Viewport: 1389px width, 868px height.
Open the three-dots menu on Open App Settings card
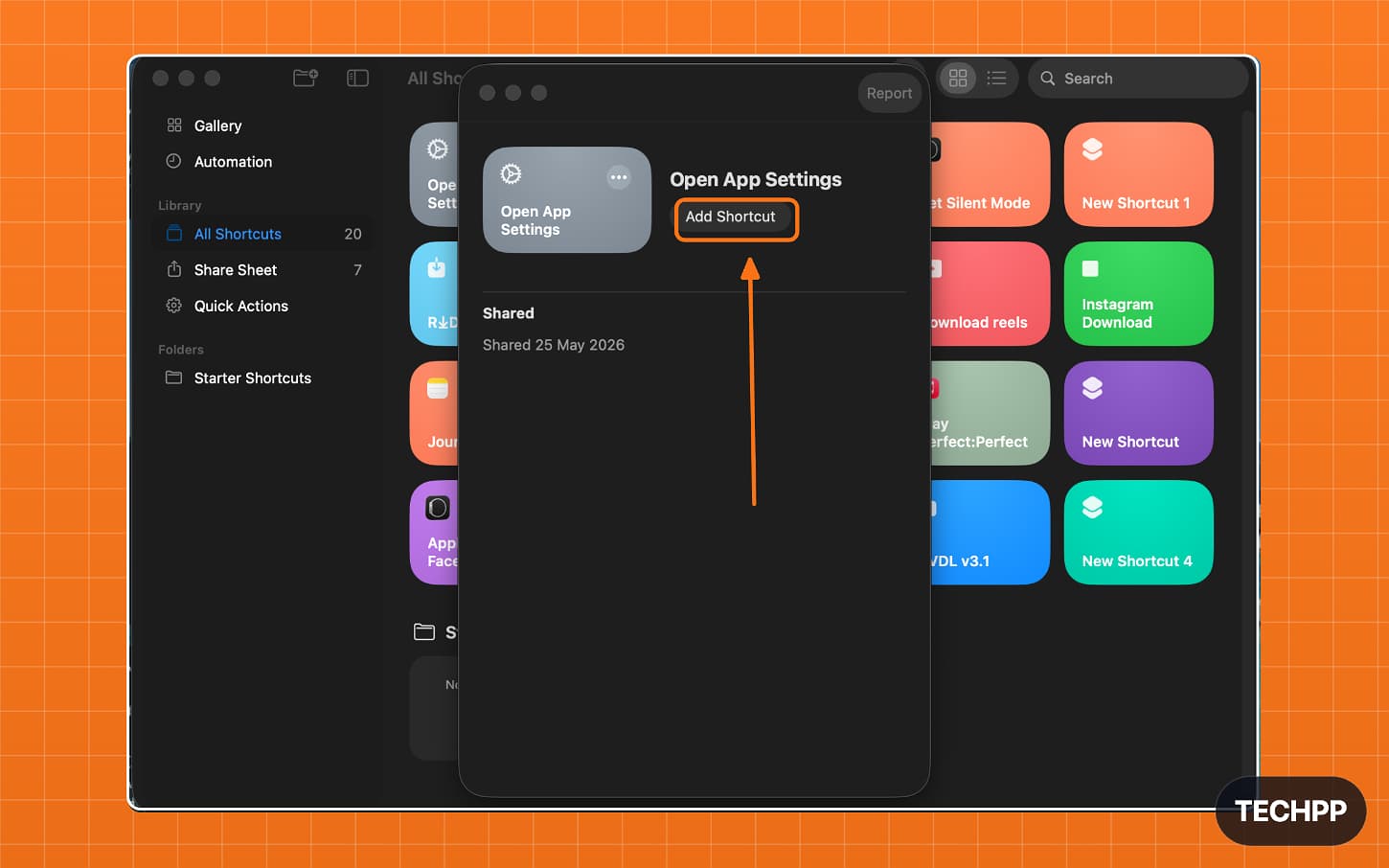[x=619, y=176]
